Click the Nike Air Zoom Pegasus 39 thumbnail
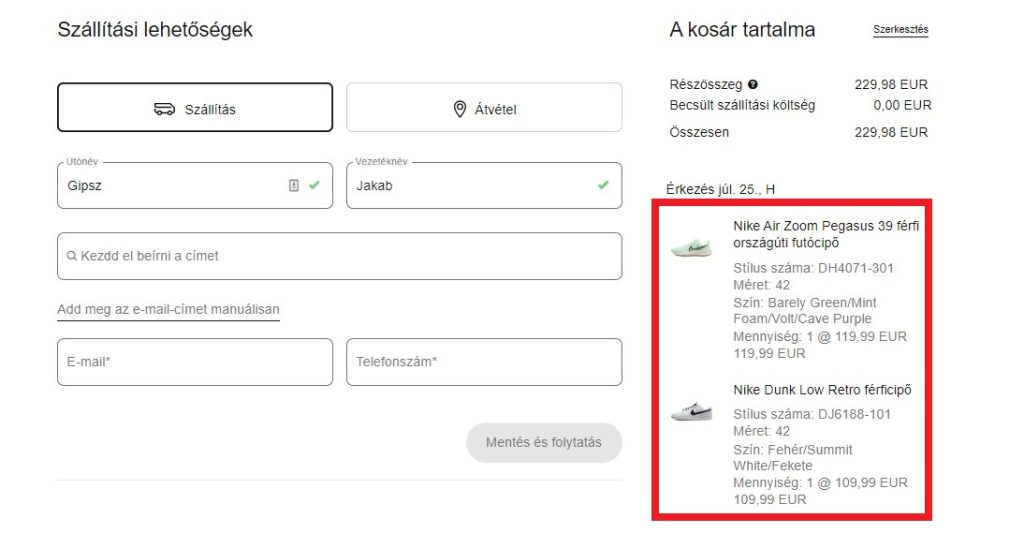Image resolution: width=1024 pixels, height=533 pixels. coord(692,248)
